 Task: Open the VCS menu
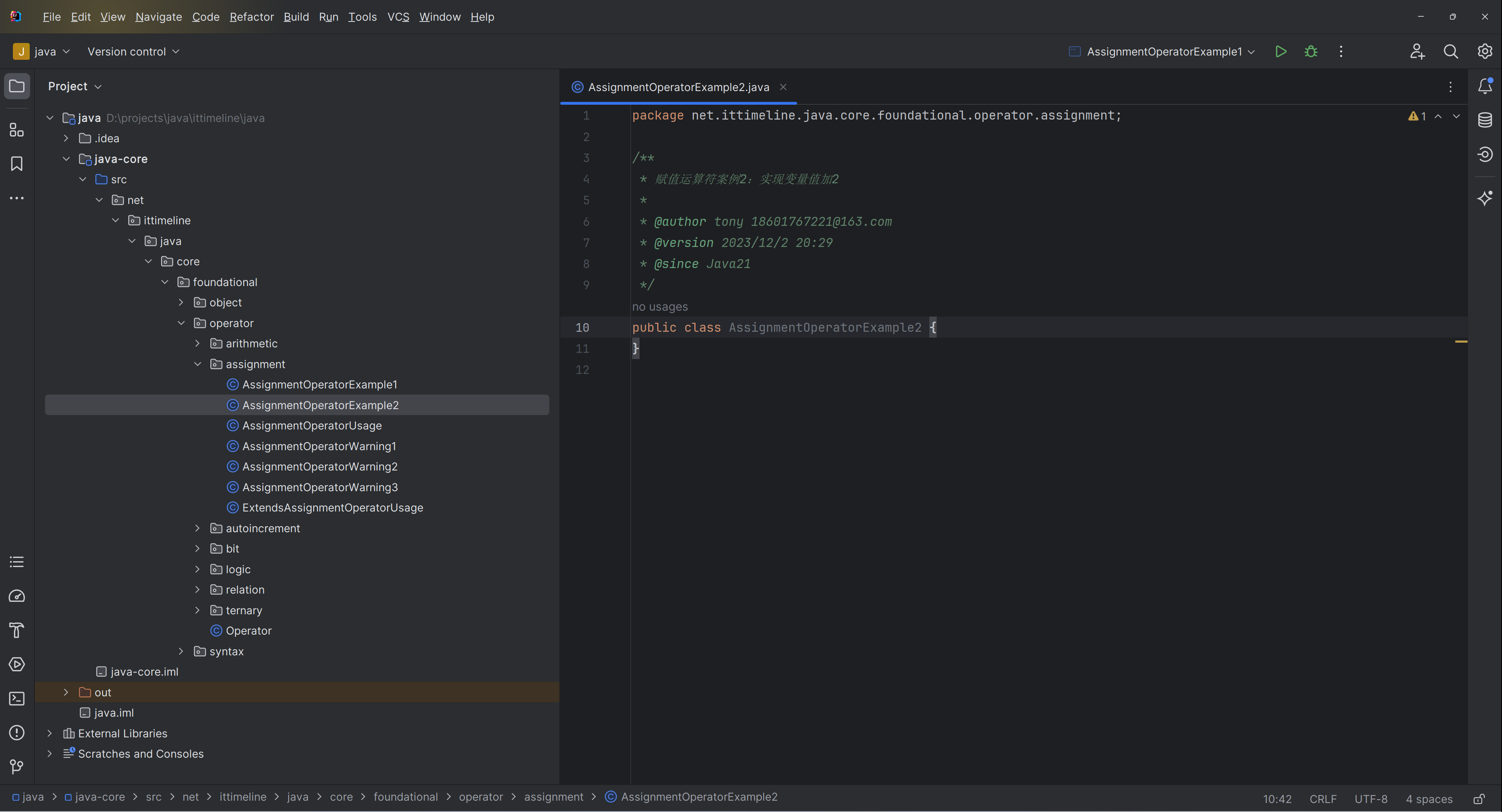click(398, 17)
